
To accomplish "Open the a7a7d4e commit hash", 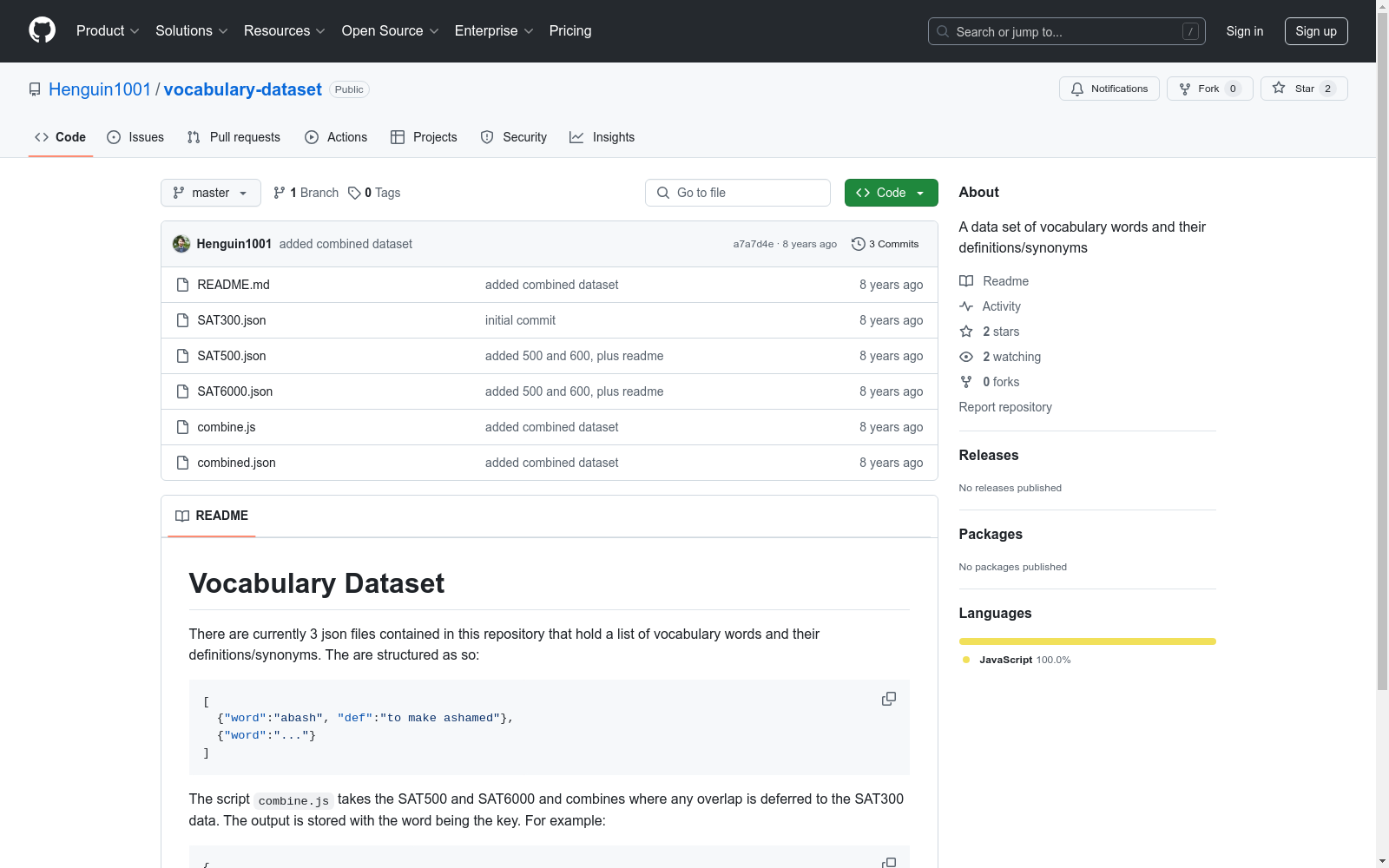I will pos(754,244).
